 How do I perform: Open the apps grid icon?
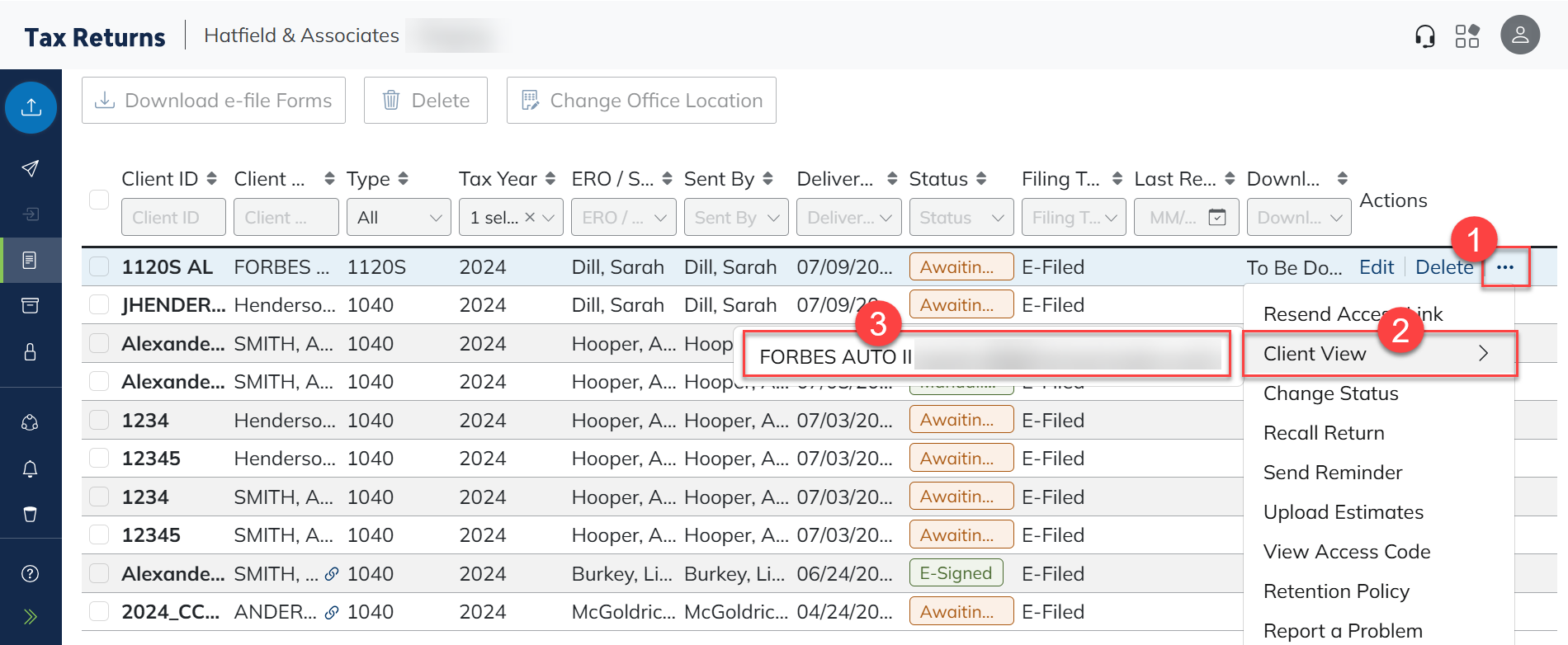click(x=1466, y=36)
